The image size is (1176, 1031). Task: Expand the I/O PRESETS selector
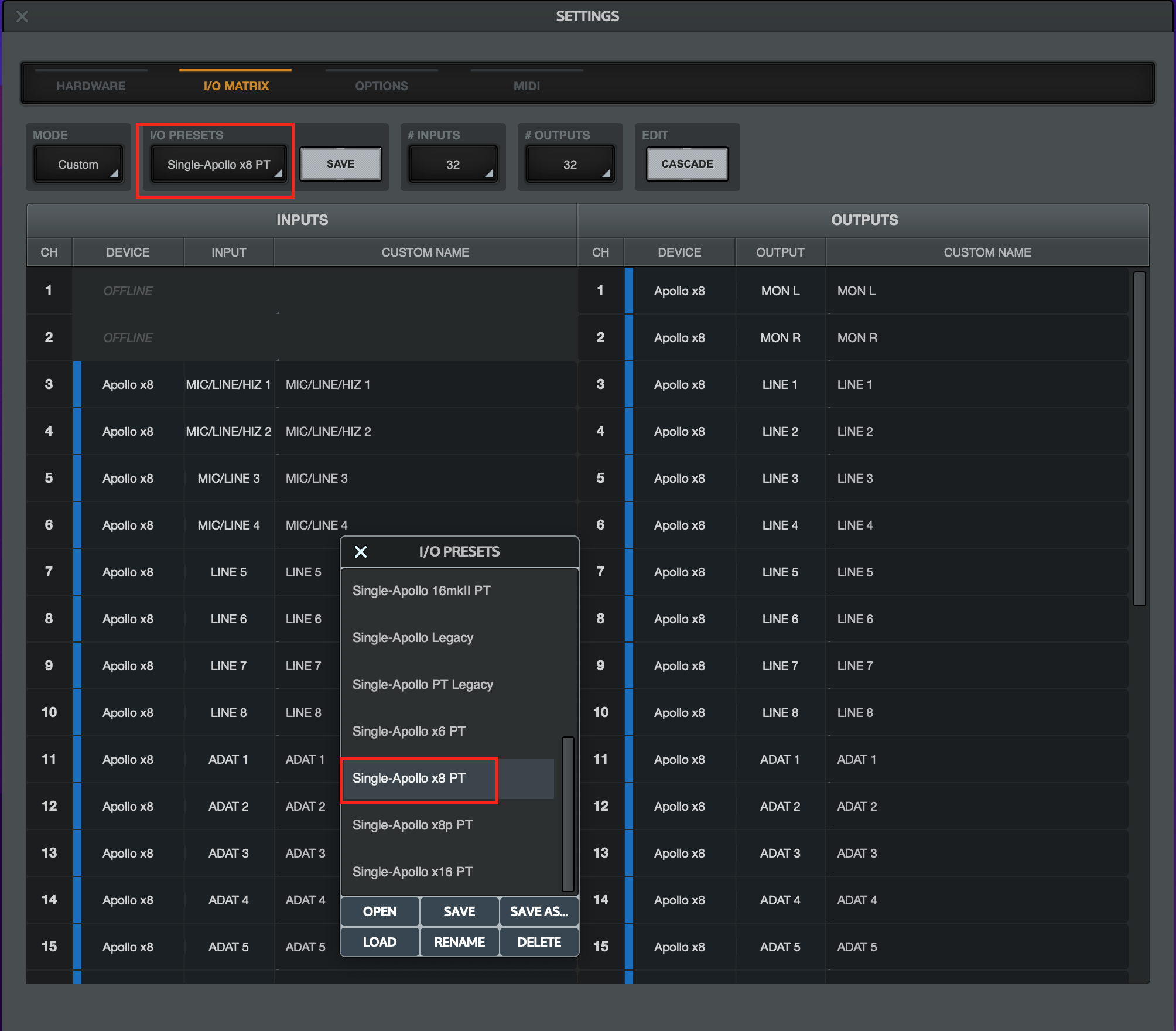tap(217, 164)
